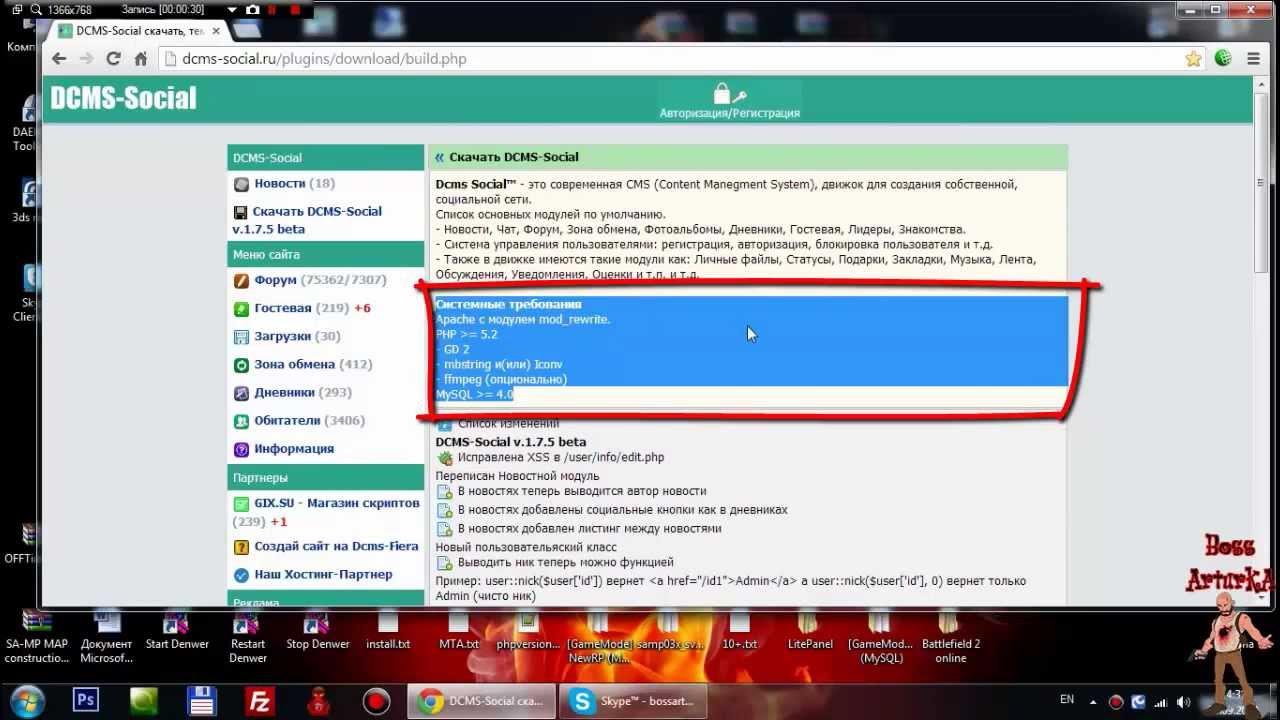Click the DCMS-Social site logo
This screenshot has width=1280, height=720.
pyautogui.click(x=123, y=98)
